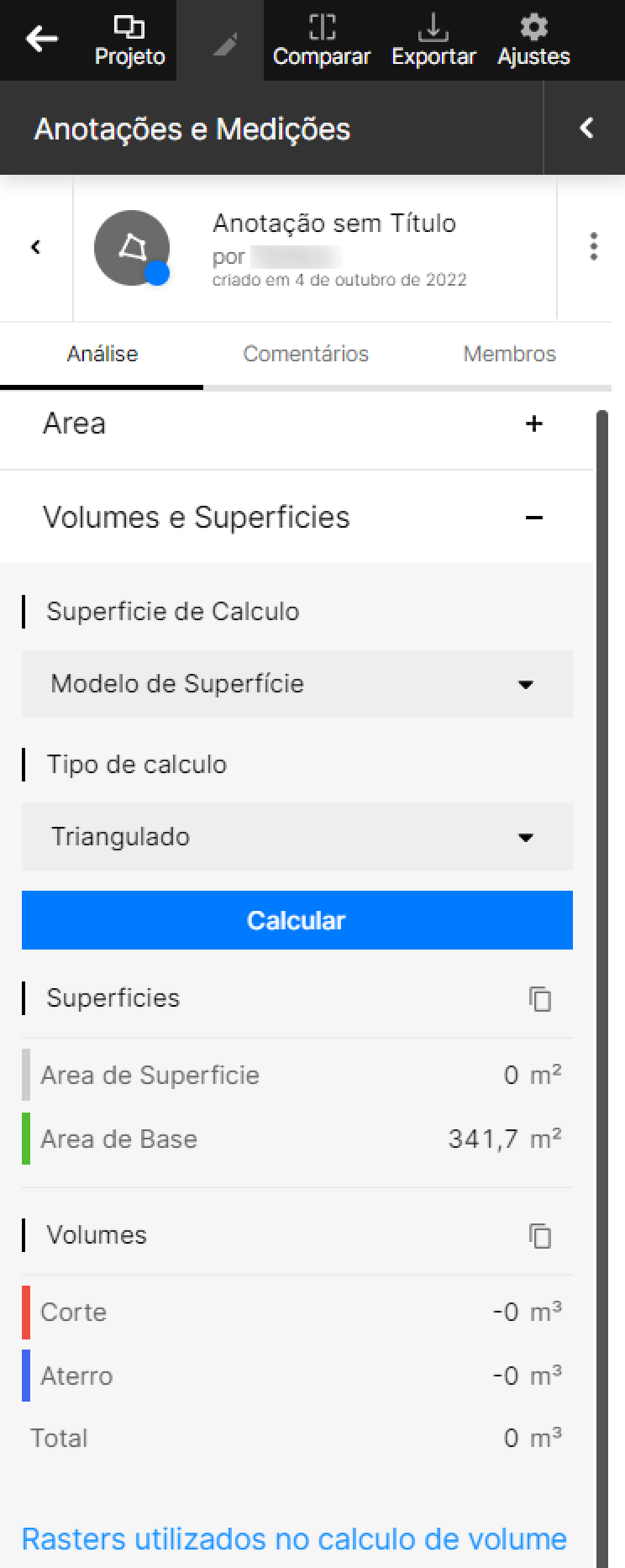625x1568 pixels.
Task: Click the polygon annotation avatar icon
Action: [x=132, y=248]
